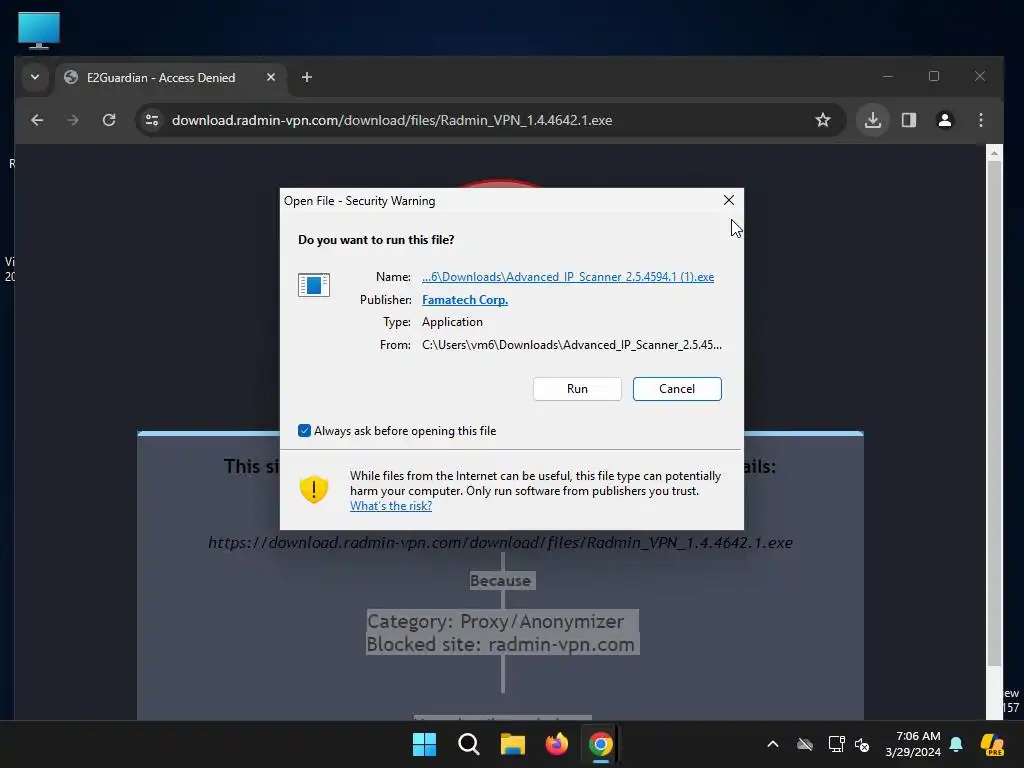
Task: Click the address bar URL
Action: [x=392, y=120]
